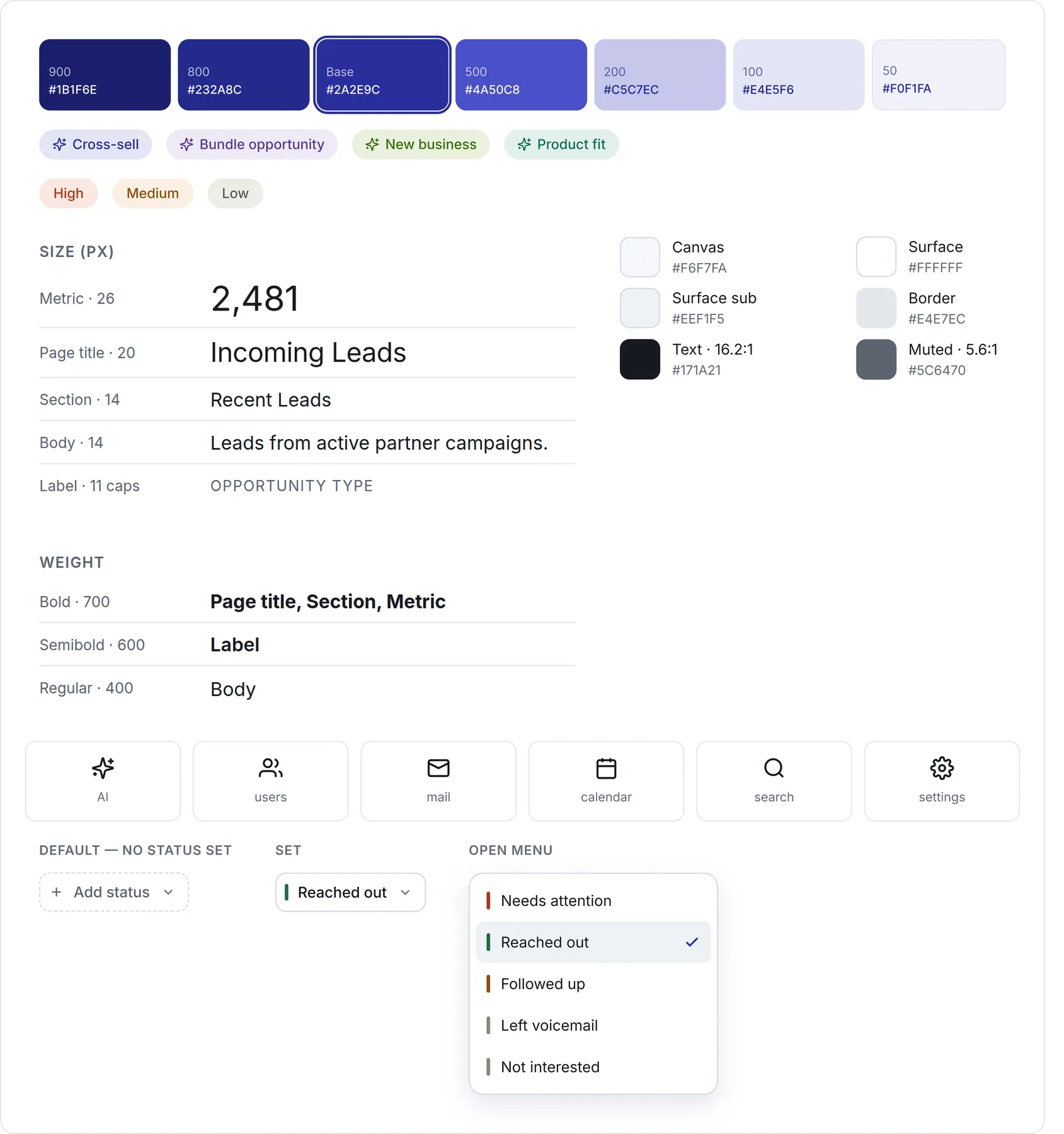Click the chevron in the Add status control
Viewport: 1064px width, 1134px height.
168,893
